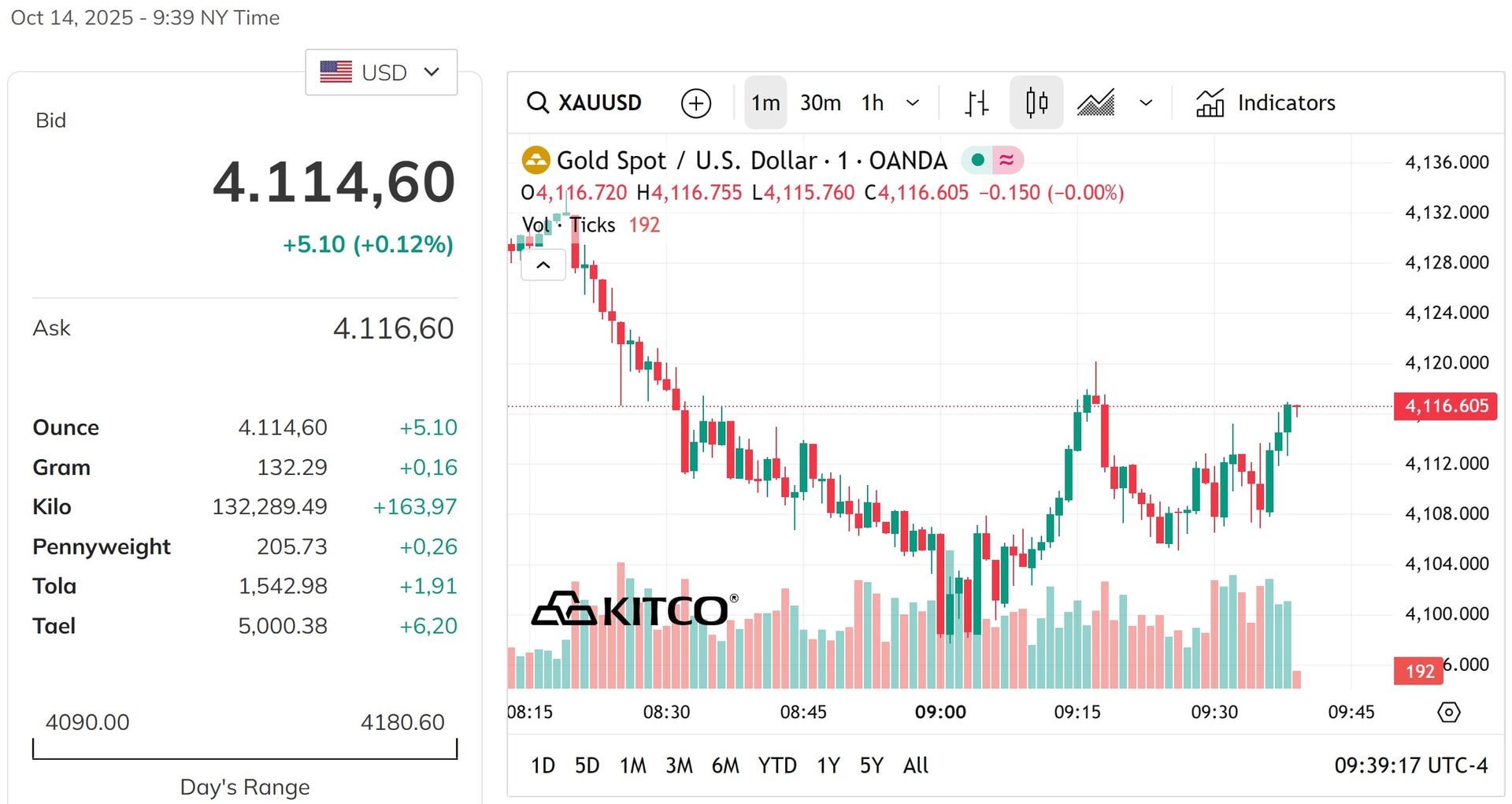Choose the area chart style icon
Screen dimensions: 1512x804
(1096, 103)
